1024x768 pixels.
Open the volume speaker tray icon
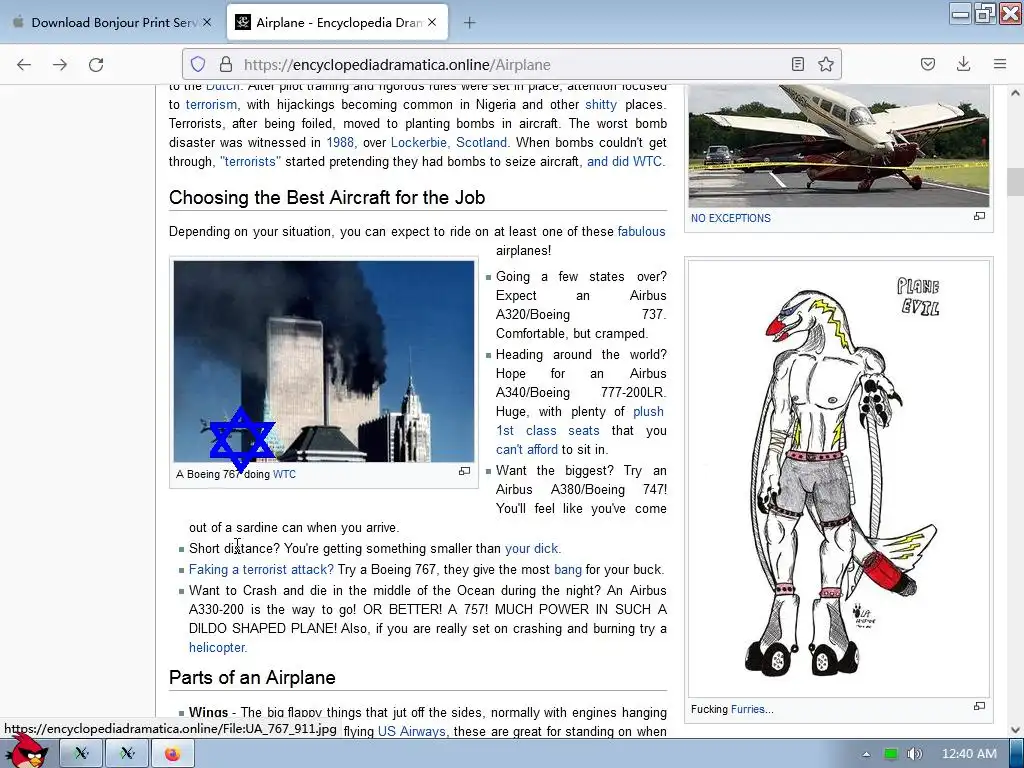click(914, 754)
